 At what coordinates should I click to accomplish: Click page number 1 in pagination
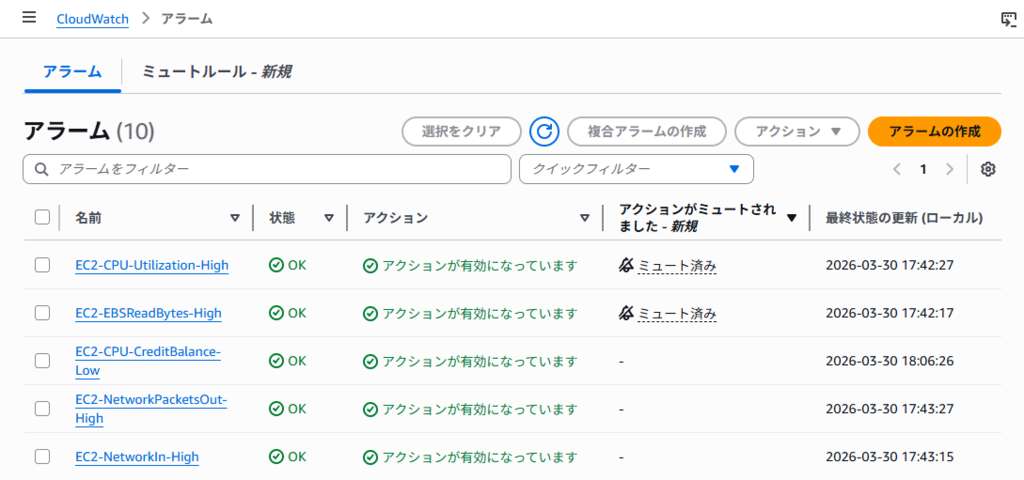923,169
